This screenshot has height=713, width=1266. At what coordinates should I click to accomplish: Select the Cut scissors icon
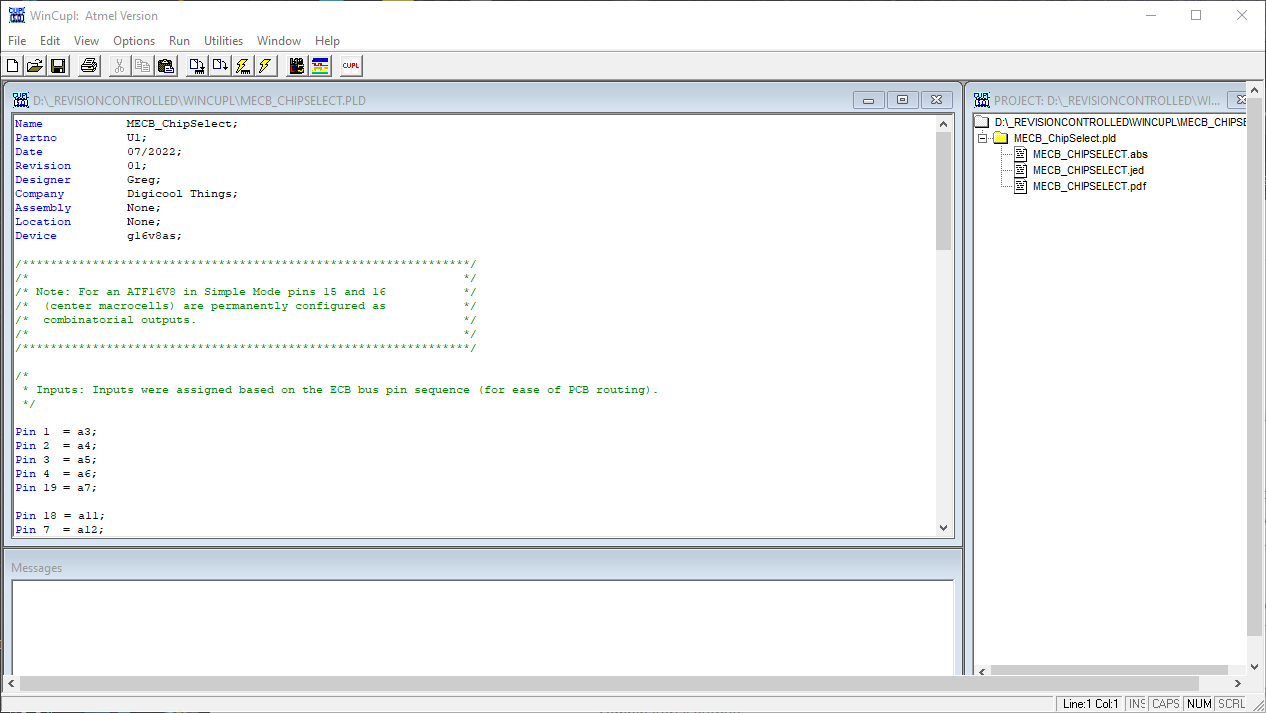click(118, 65)
